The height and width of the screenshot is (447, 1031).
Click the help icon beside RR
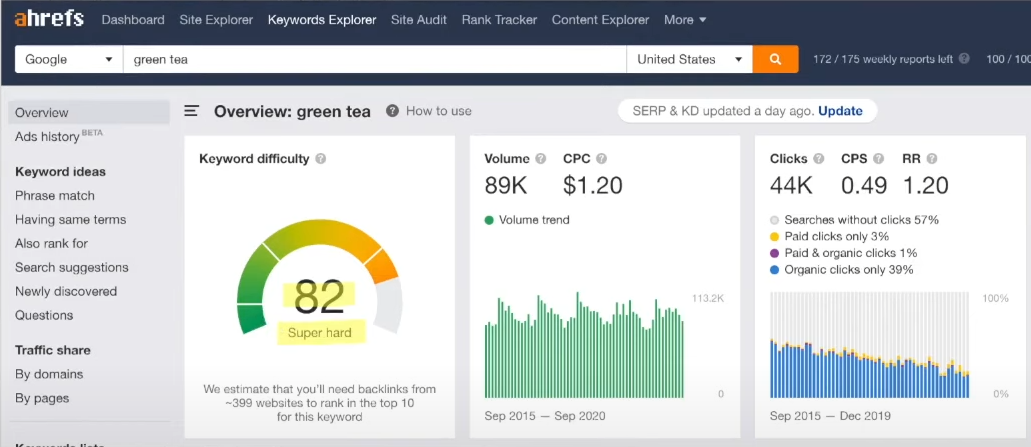click(x=932, y=159)
